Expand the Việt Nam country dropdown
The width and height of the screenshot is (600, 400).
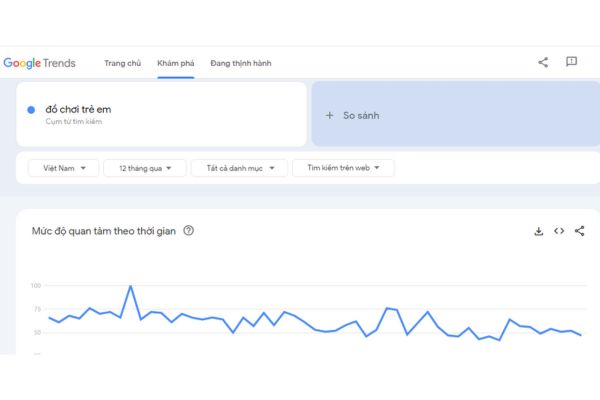click(57, 168)
